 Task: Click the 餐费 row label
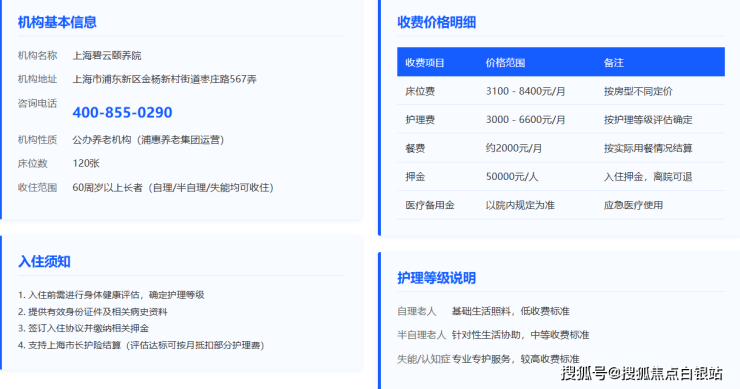(x=415, y=148)
